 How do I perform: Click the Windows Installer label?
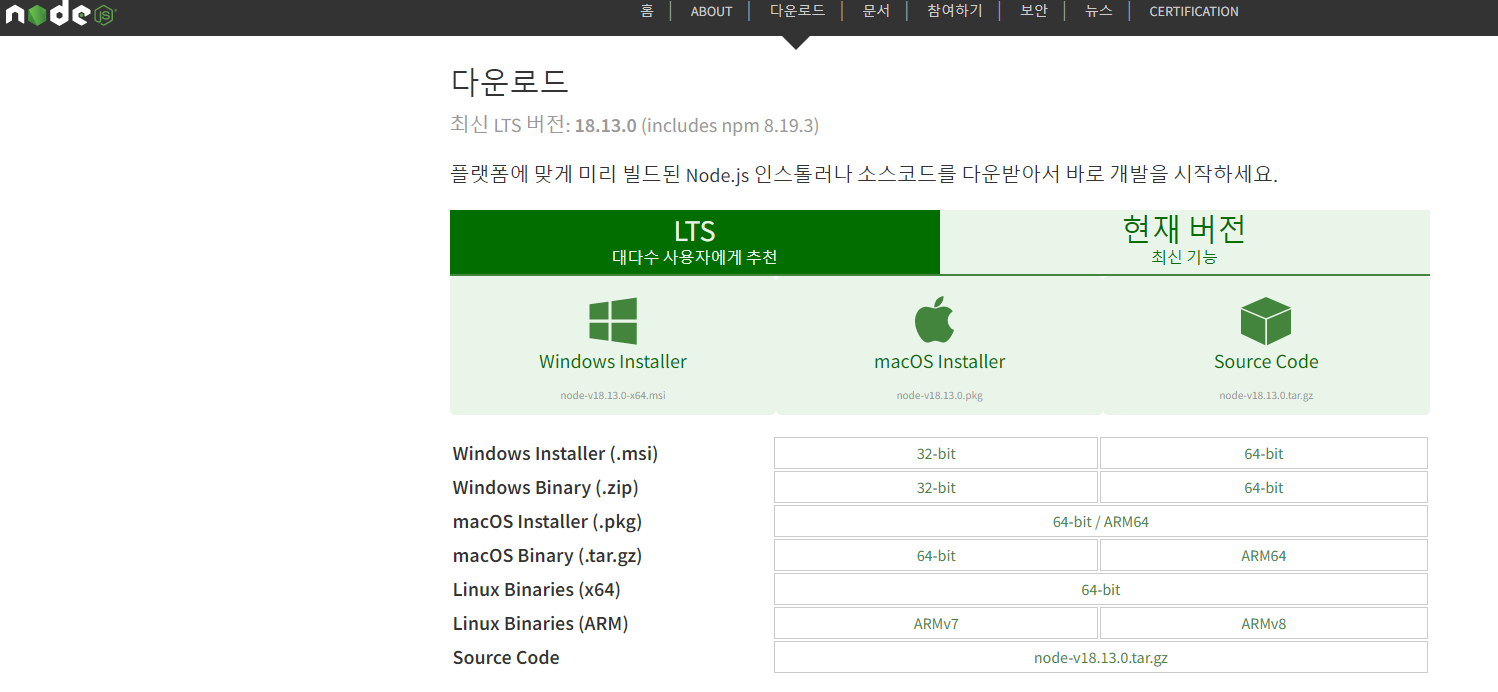(613, 361)
